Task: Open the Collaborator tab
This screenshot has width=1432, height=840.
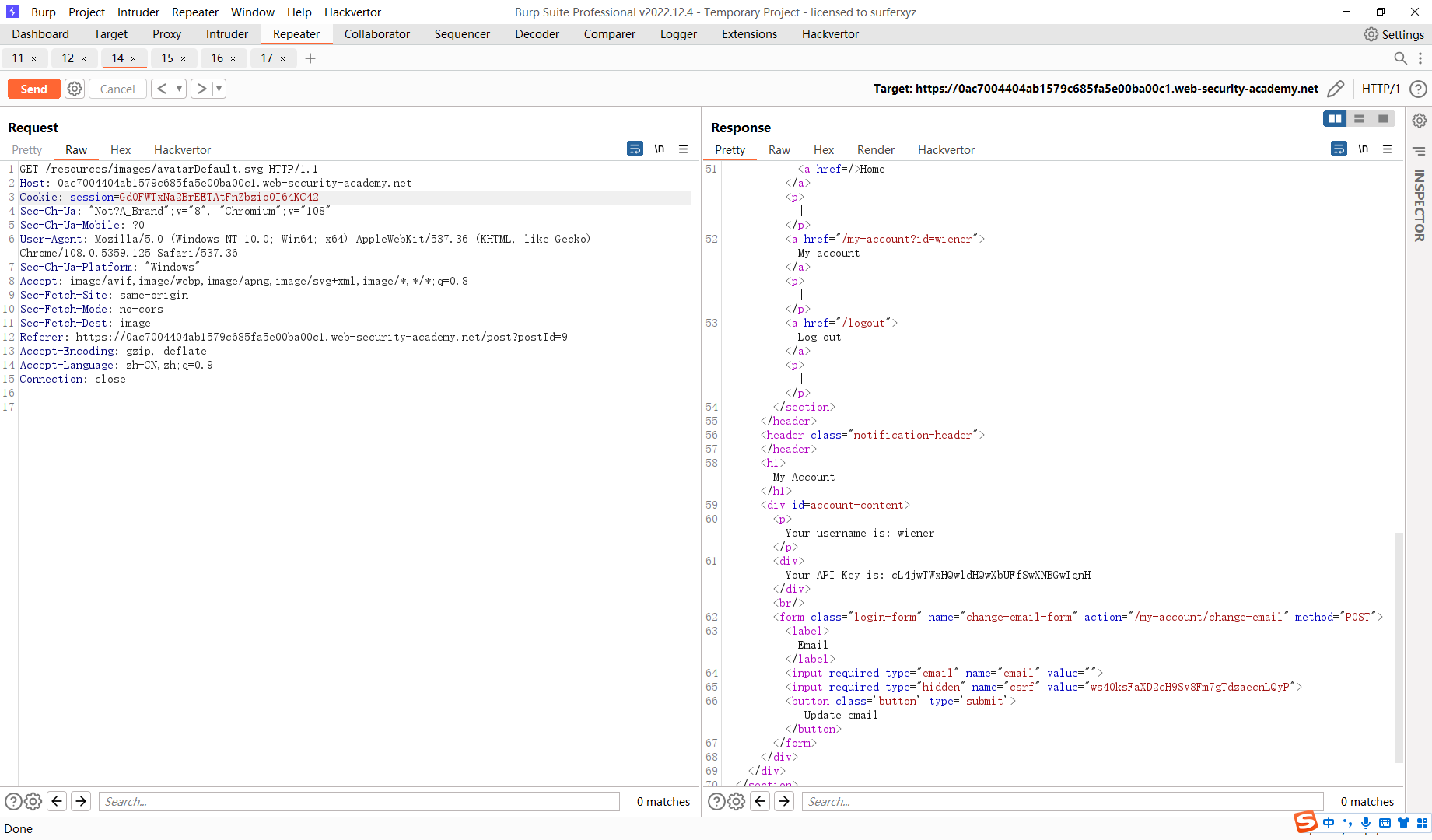Action: pyautogui.click(x=377, y=34)
